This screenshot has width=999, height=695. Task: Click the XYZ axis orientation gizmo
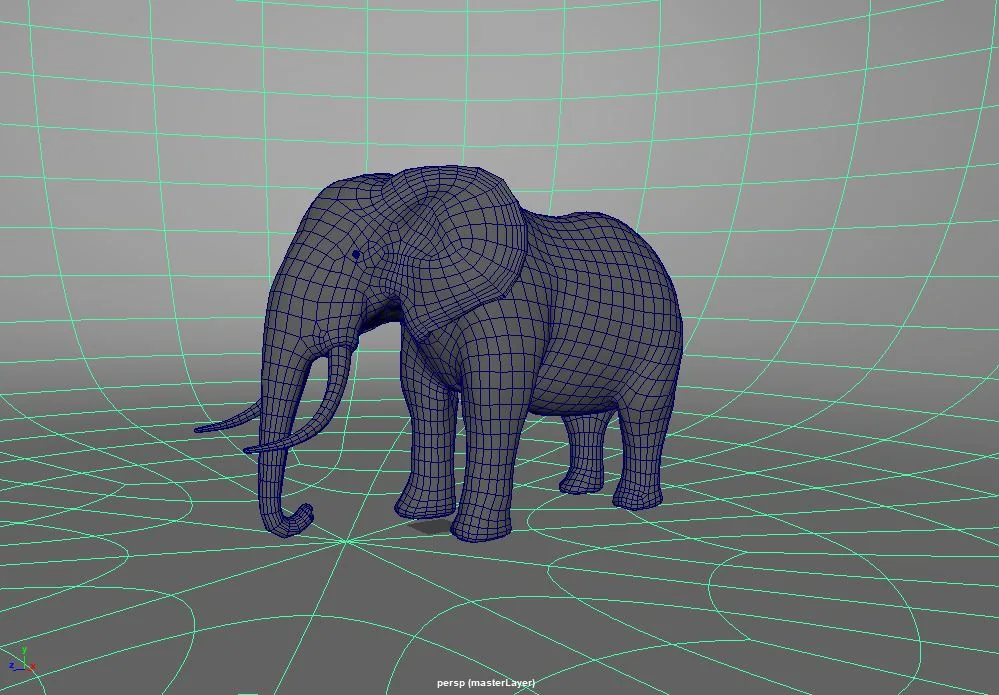click(x=22, y=660)
